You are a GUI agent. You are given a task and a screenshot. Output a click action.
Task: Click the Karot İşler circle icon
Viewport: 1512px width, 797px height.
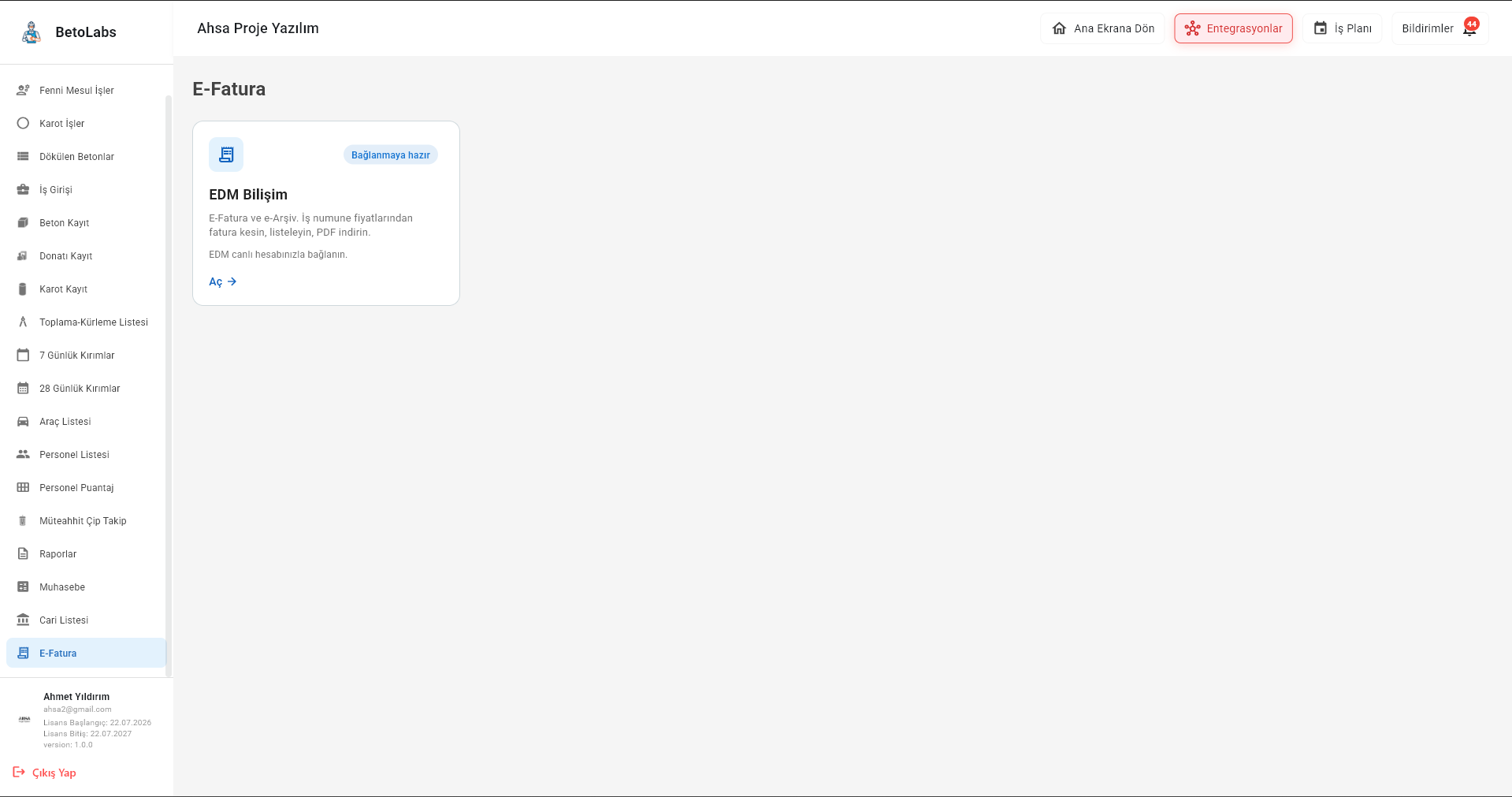(x=23, y=123)
